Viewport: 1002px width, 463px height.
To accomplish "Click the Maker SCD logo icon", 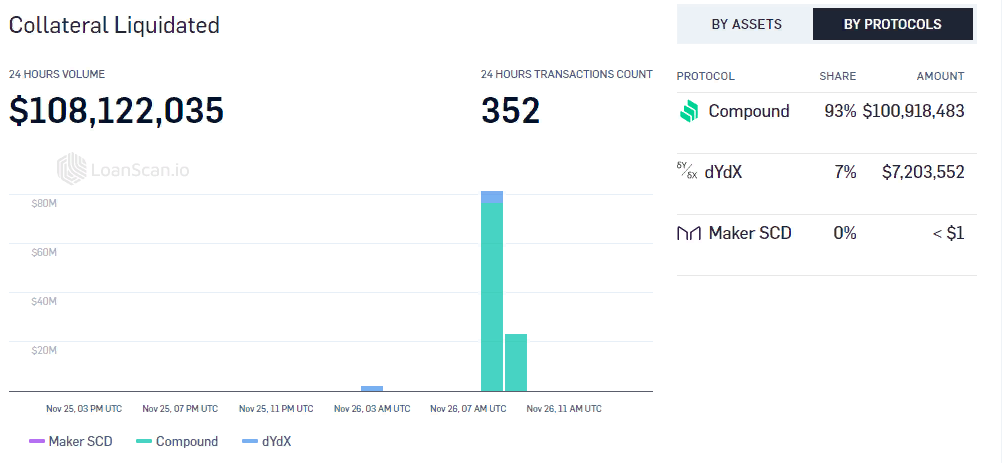I will pyautogui.click(x=688, y=234).
